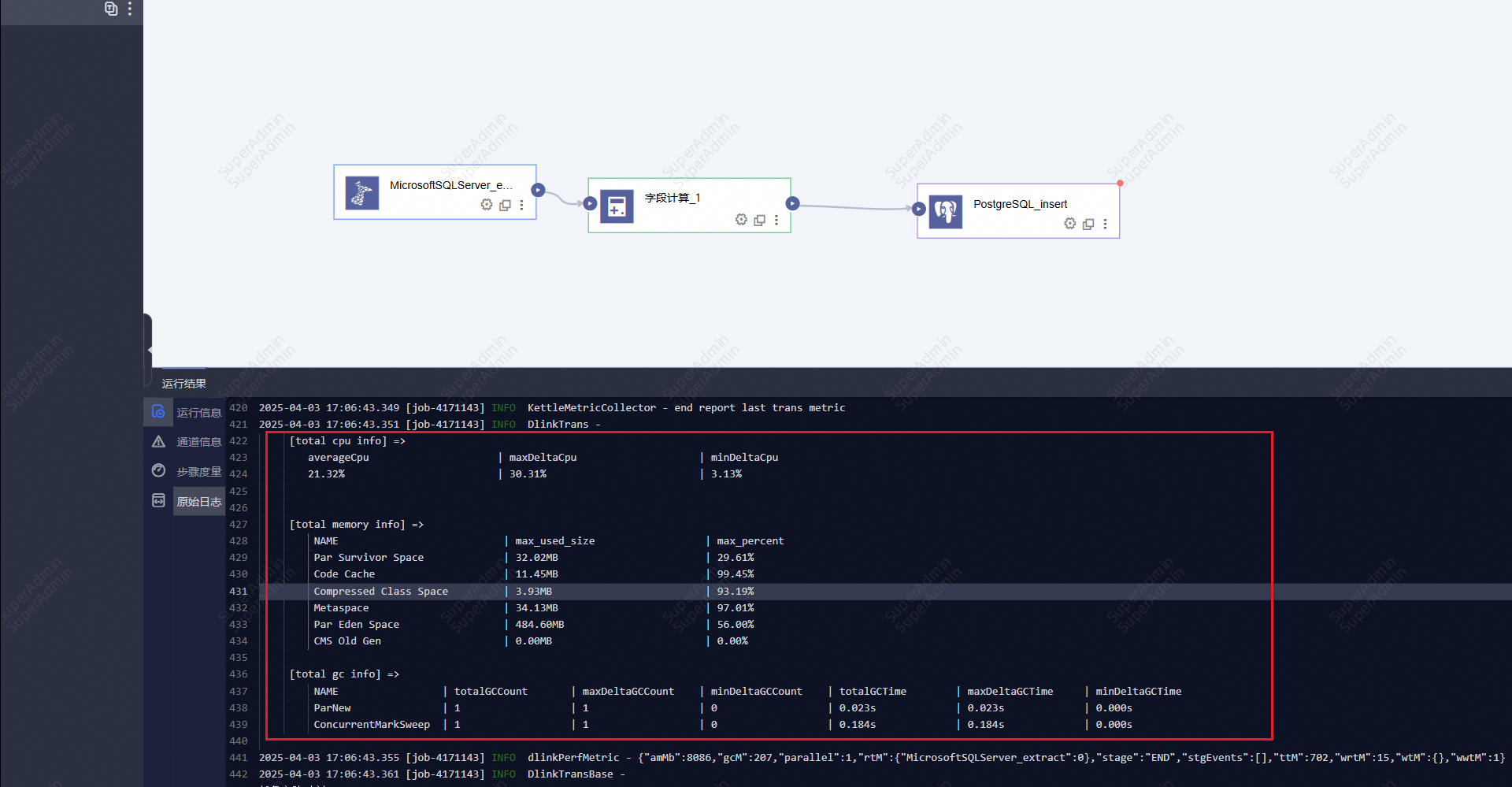Click the maxDeltaCpu value 30.31%
Image resolution: width=1512 pixels, height=787 pixels.
(528, 473)
